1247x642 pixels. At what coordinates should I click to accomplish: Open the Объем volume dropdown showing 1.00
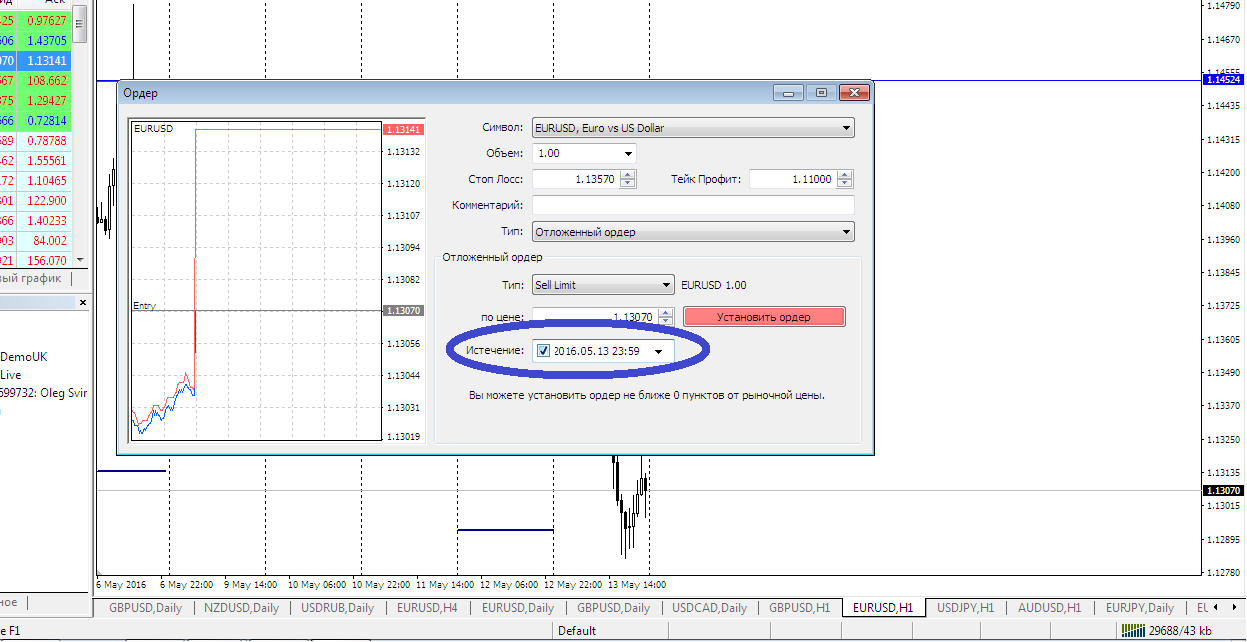[584, 154]
